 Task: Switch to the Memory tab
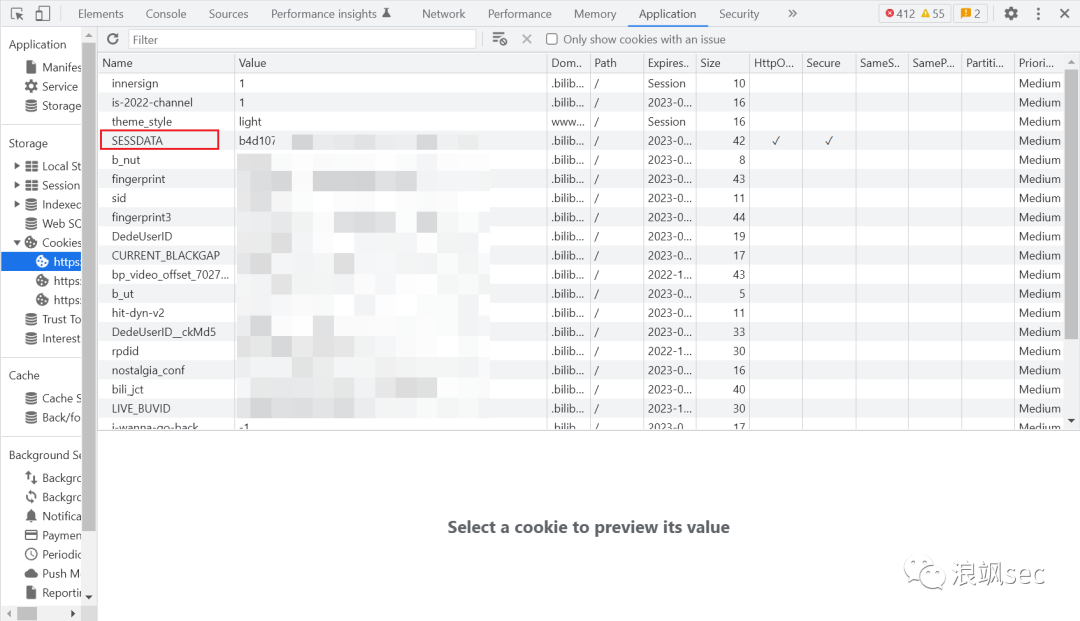595,14
